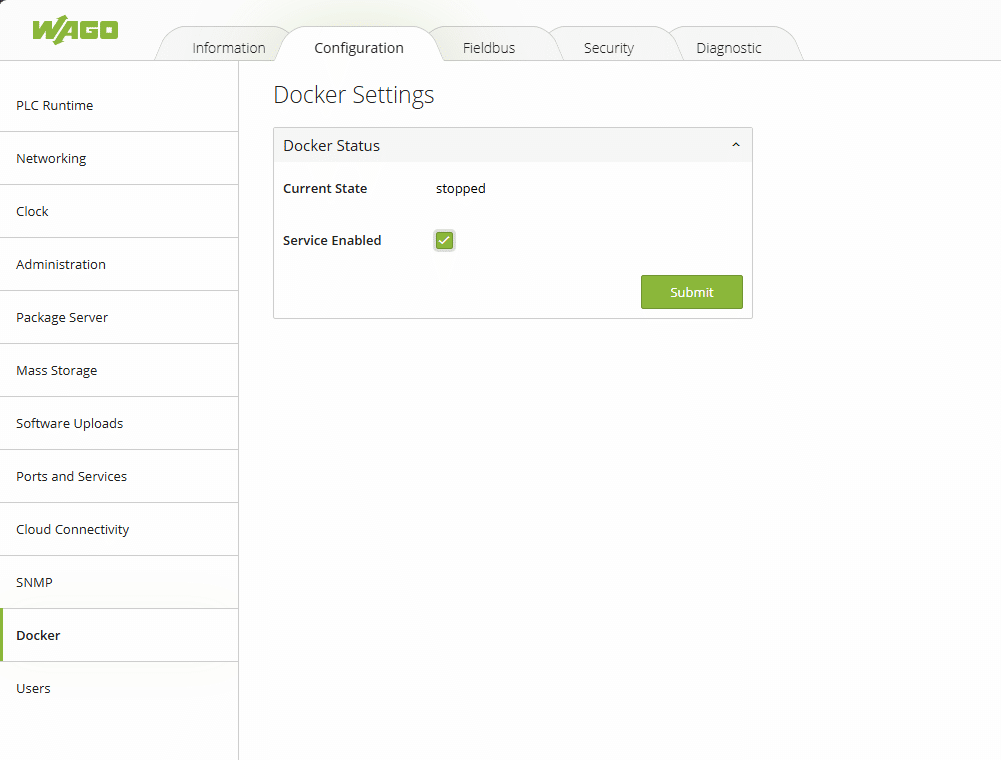The height and width of the screenshot is (760, 1001).
Task: Submit the Docker status settings
Action: pos(691,292)
